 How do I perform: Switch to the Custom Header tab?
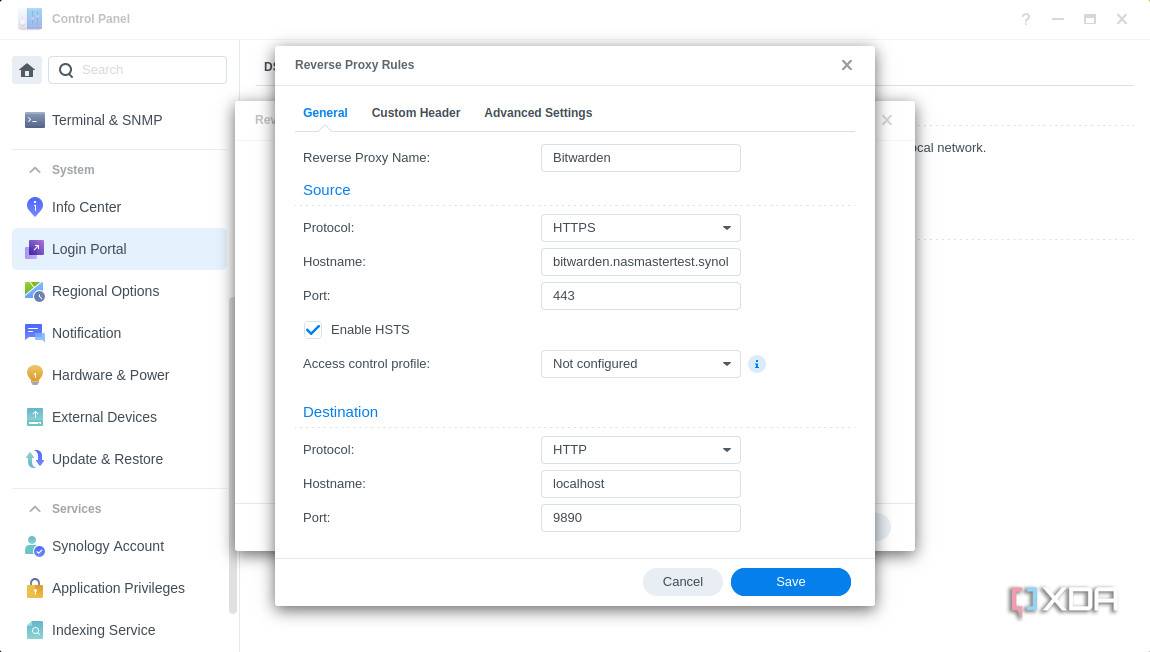coord(416,113)
